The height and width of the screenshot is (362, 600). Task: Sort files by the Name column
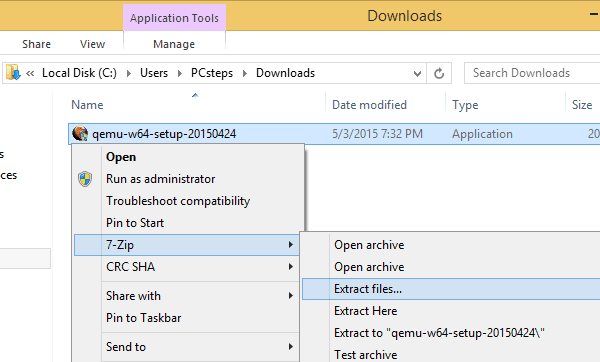[x=87, y=104]
